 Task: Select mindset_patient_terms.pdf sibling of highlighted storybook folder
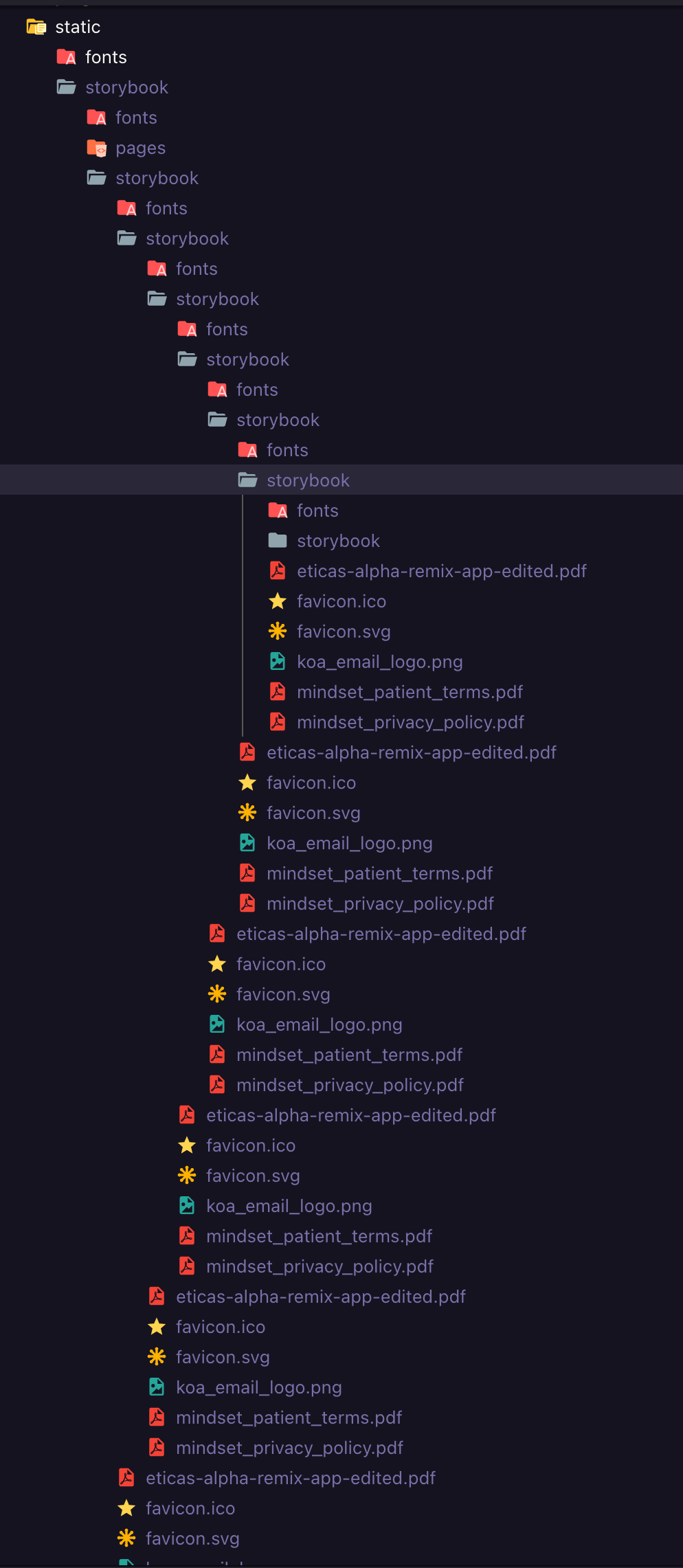[379, 873]
